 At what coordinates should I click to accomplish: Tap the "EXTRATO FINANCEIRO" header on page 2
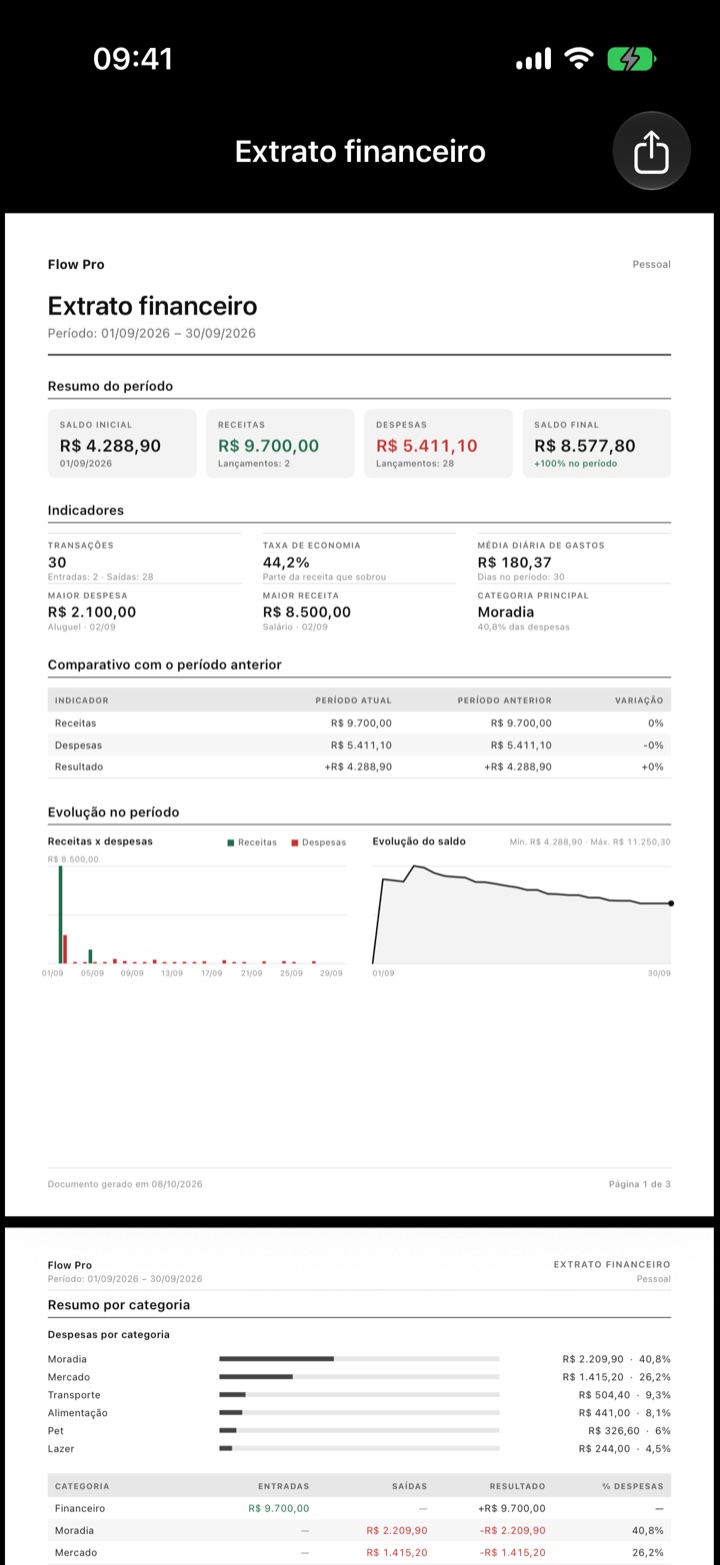(612, 1265)
